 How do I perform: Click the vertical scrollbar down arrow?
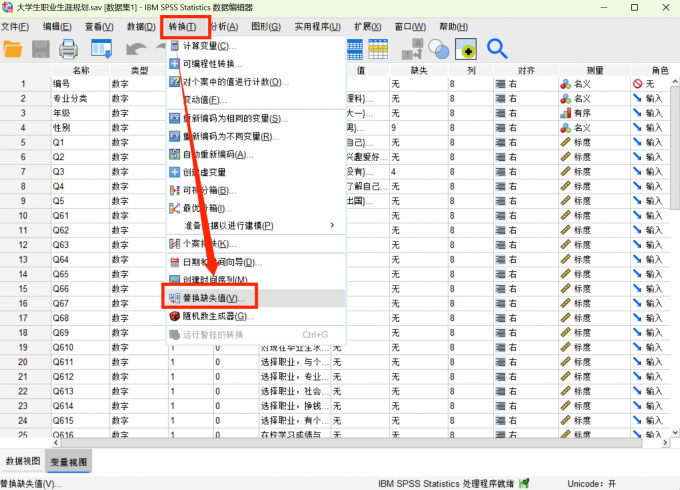tap(675, 432)
